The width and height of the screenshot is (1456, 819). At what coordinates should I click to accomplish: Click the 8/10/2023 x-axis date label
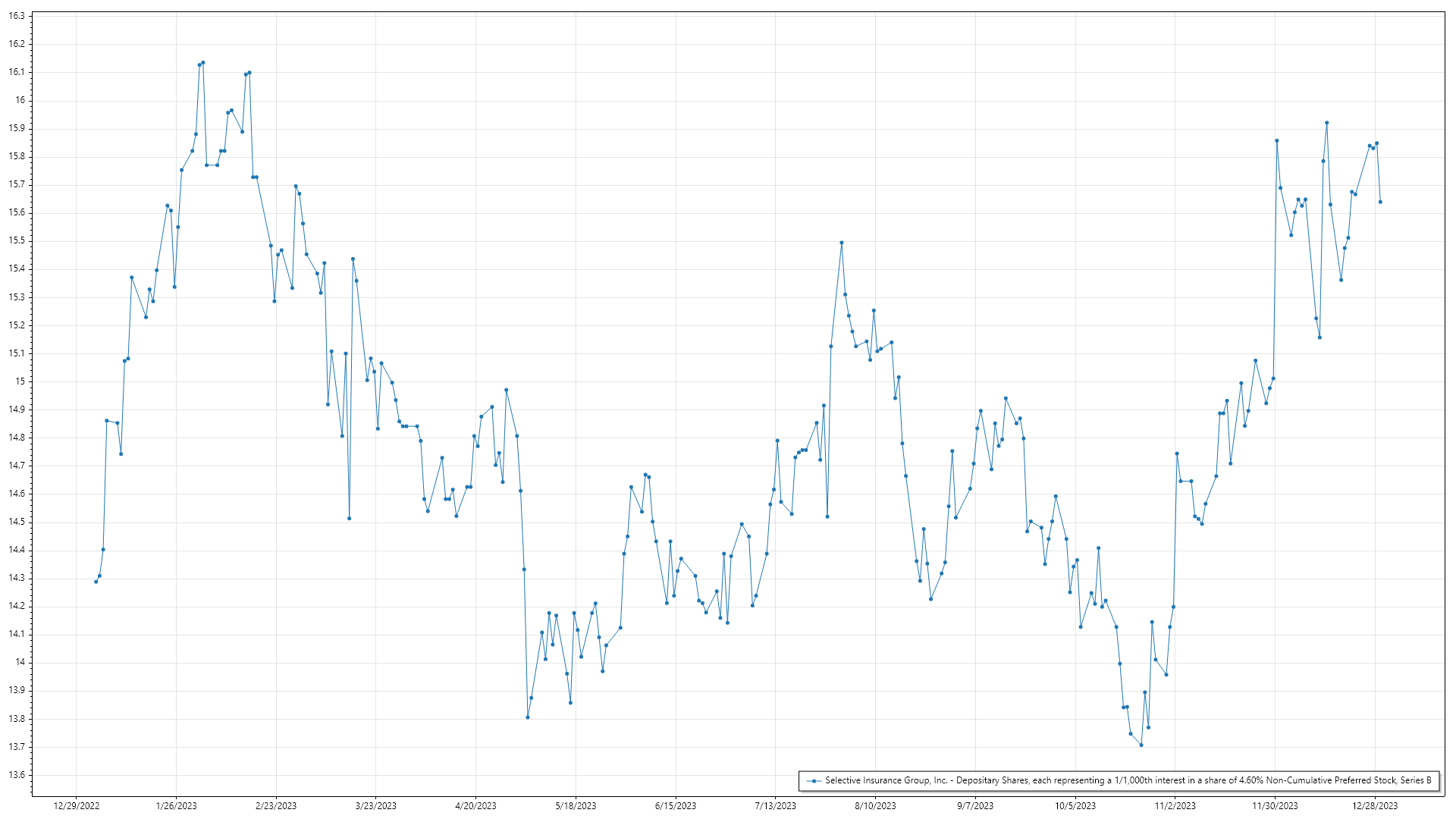[875, 806]
